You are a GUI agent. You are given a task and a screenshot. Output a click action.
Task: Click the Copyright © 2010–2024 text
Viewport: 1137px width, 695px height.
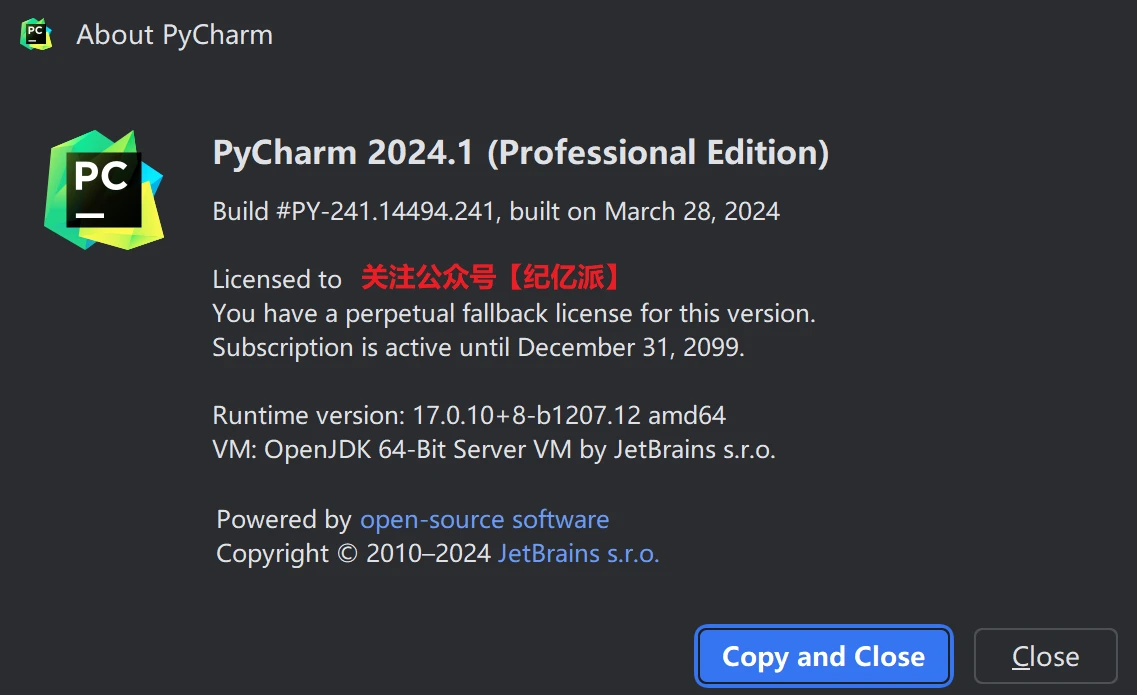353,554
